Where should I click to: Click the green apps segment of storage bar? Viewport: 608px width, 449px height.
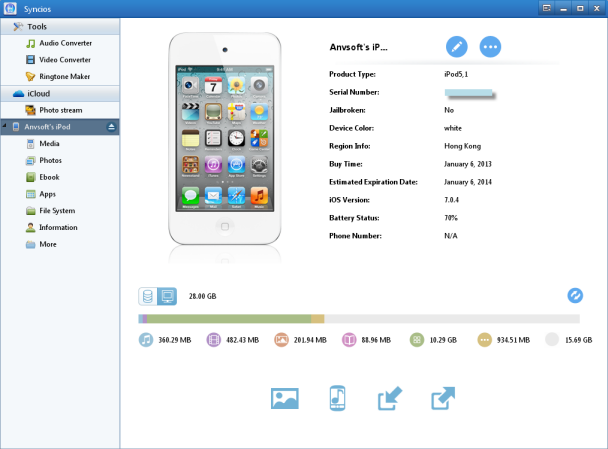(229, 319)
